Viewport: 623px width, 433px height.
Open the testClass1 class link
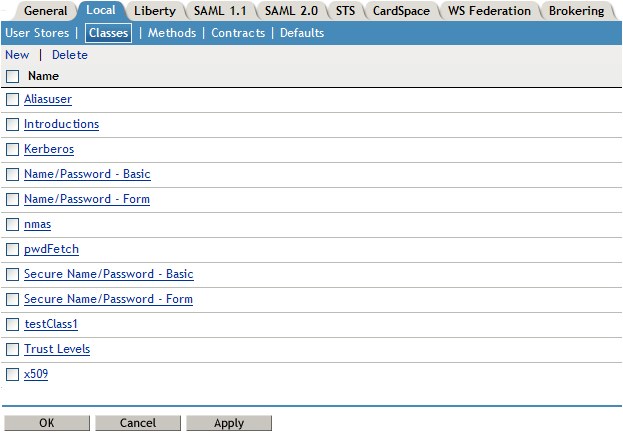click(x=51, y=324)
